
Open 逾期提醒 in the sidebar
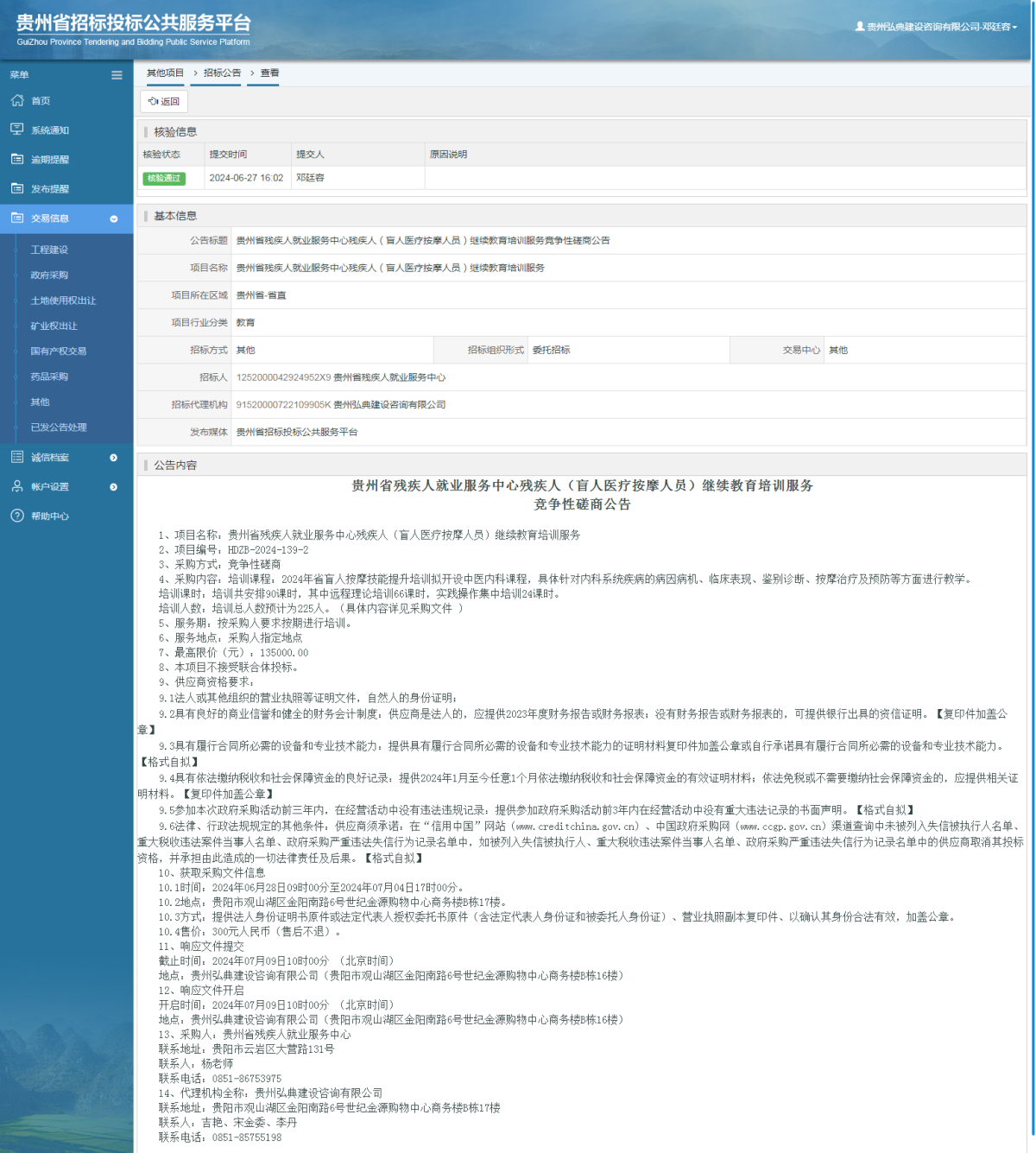point(50,160)
